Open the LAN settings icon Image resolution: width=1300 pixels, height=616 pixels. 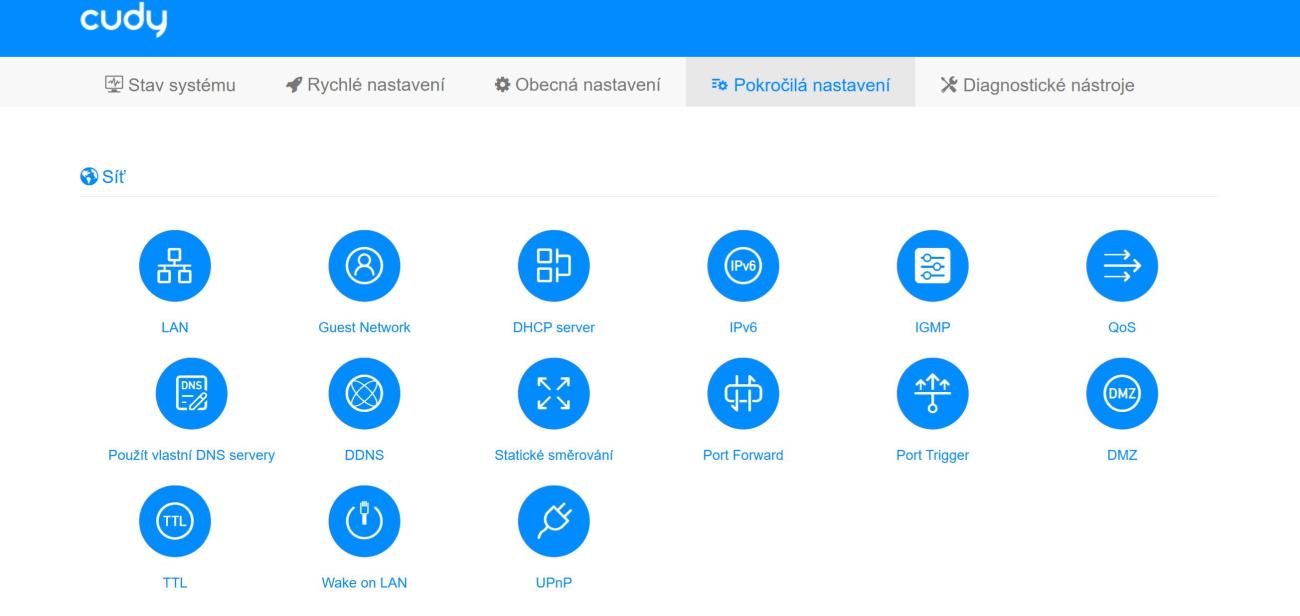pos(175,265)
